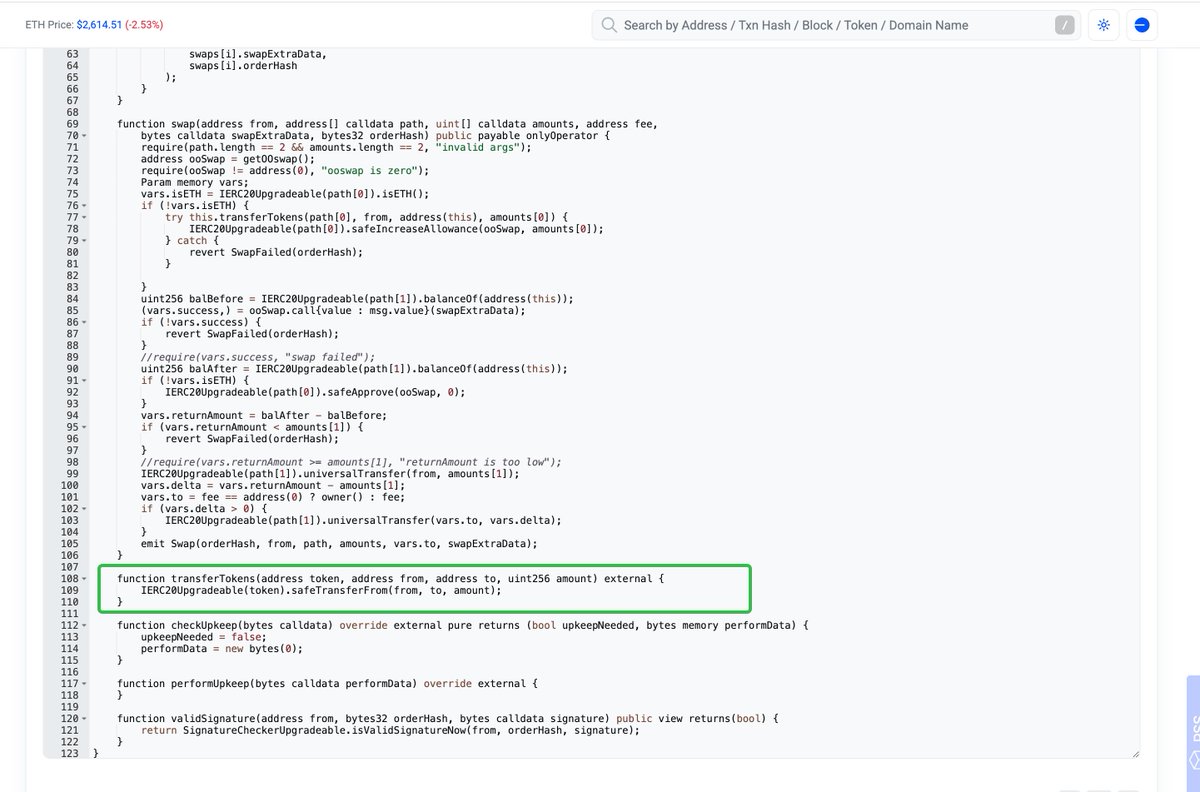Click 'Param memory vars;' line
The width and height of the screenshot is (1200, 792).
click(x=194, y=182)
